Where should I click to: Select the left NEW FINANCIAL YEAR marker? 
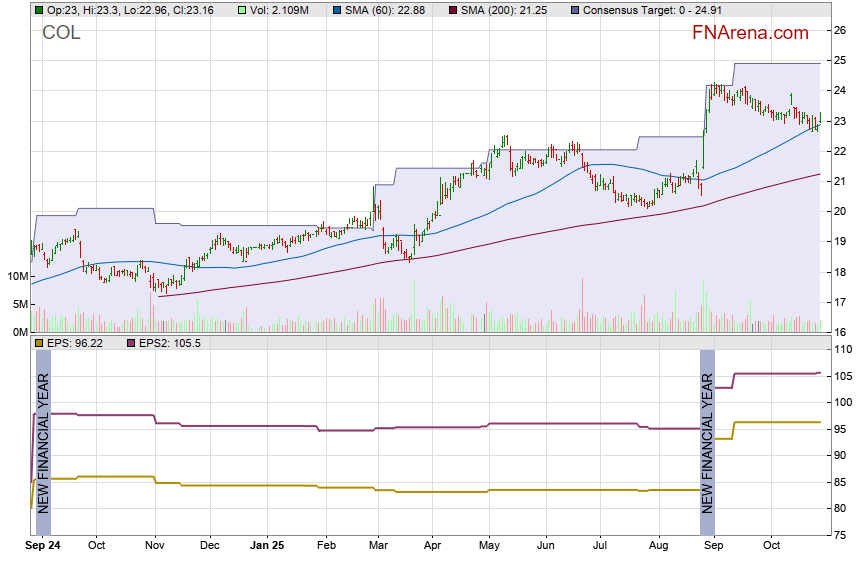(x=43, y=442)
